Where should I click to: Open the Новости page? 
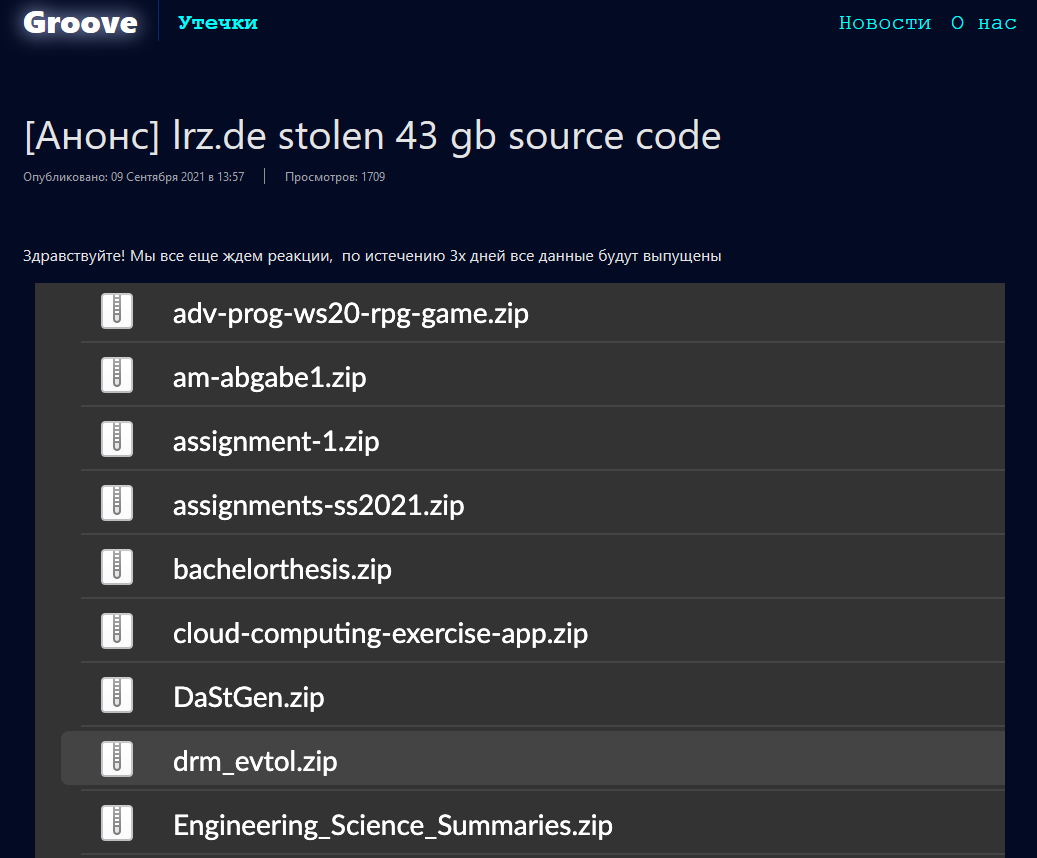(884, 23)
